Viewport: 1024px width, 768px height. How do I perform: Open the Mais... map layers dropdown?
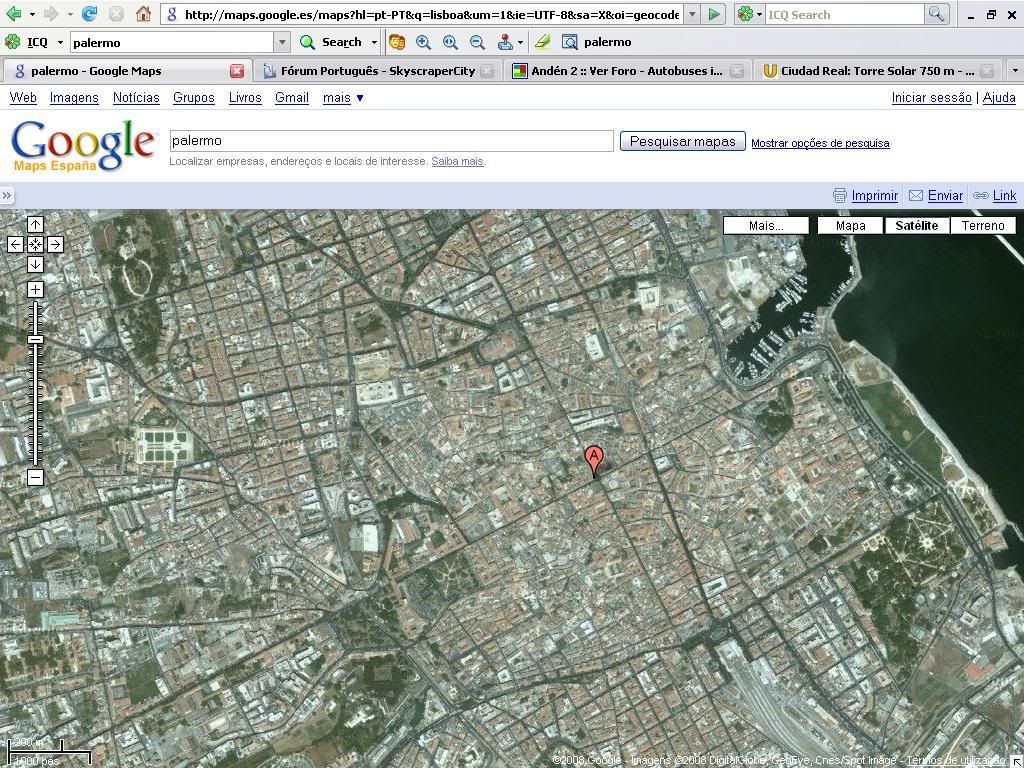pos(766,226)
